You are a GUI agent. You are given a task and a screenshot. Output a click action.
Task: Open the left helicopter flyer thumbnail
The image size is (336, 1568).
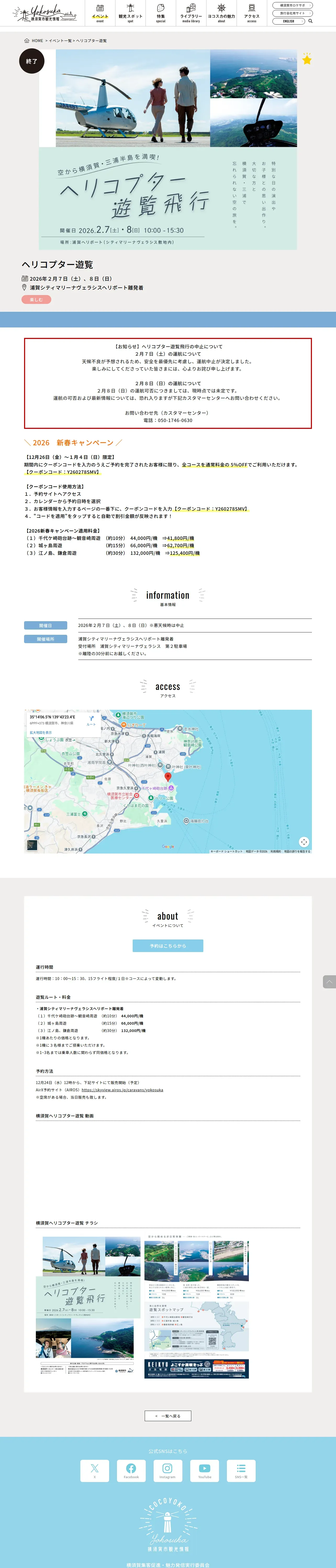click(88, 1306)
